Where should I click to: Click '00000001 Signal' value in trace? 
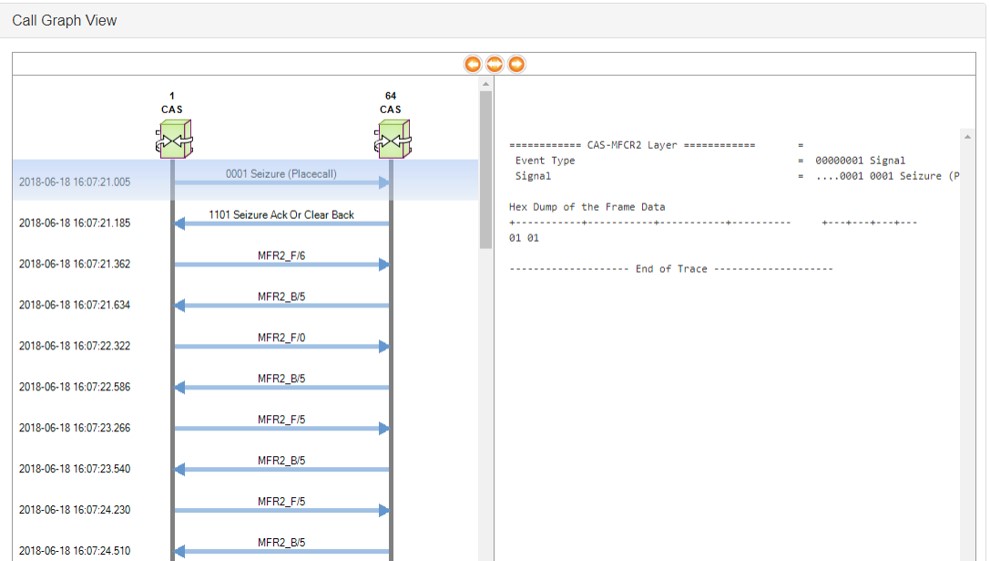(860, 160)
